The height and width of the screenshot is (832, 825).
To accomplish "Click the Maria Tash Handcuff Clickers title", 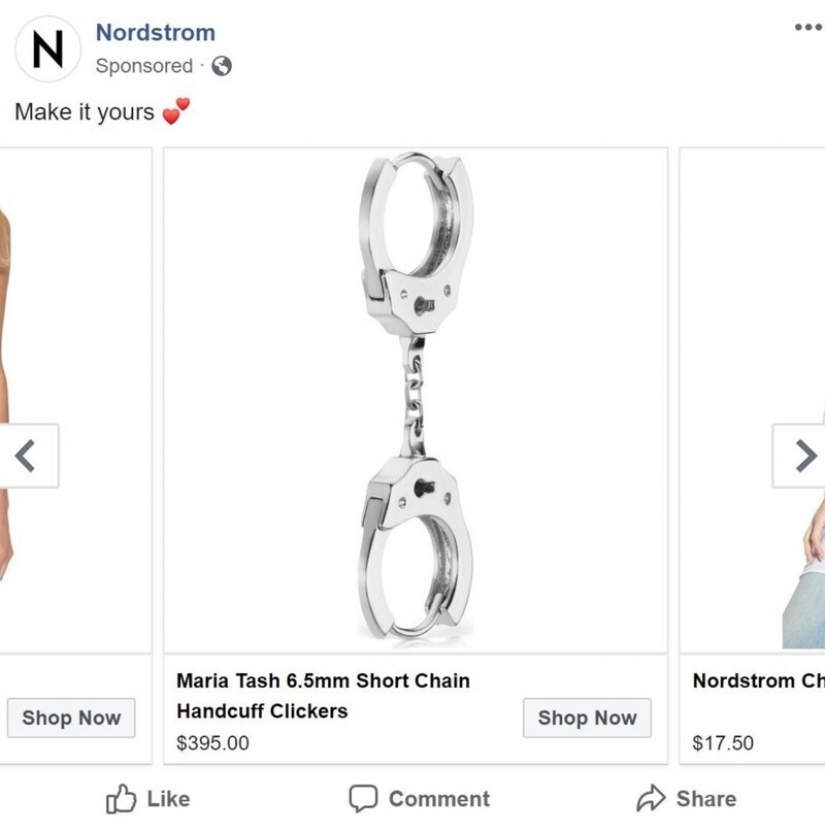I will (323, 695).
